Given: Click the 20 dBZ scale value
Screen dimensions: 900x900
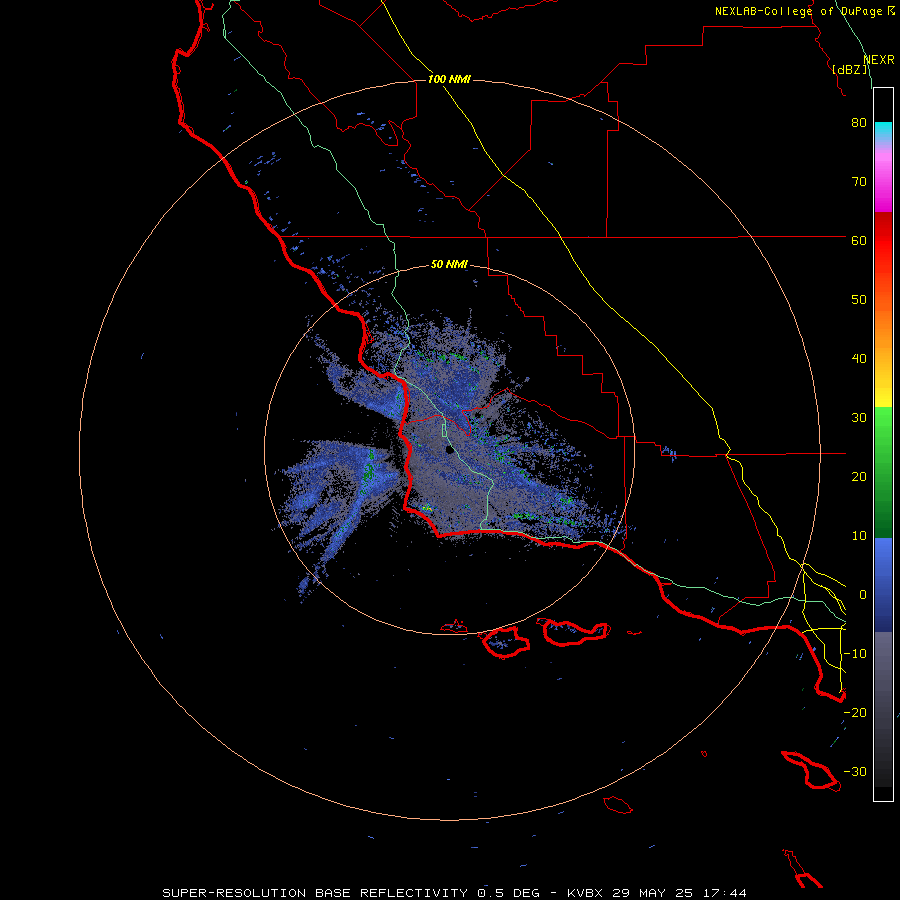Looking at the screenshot, I should click(x=859, y=477).
